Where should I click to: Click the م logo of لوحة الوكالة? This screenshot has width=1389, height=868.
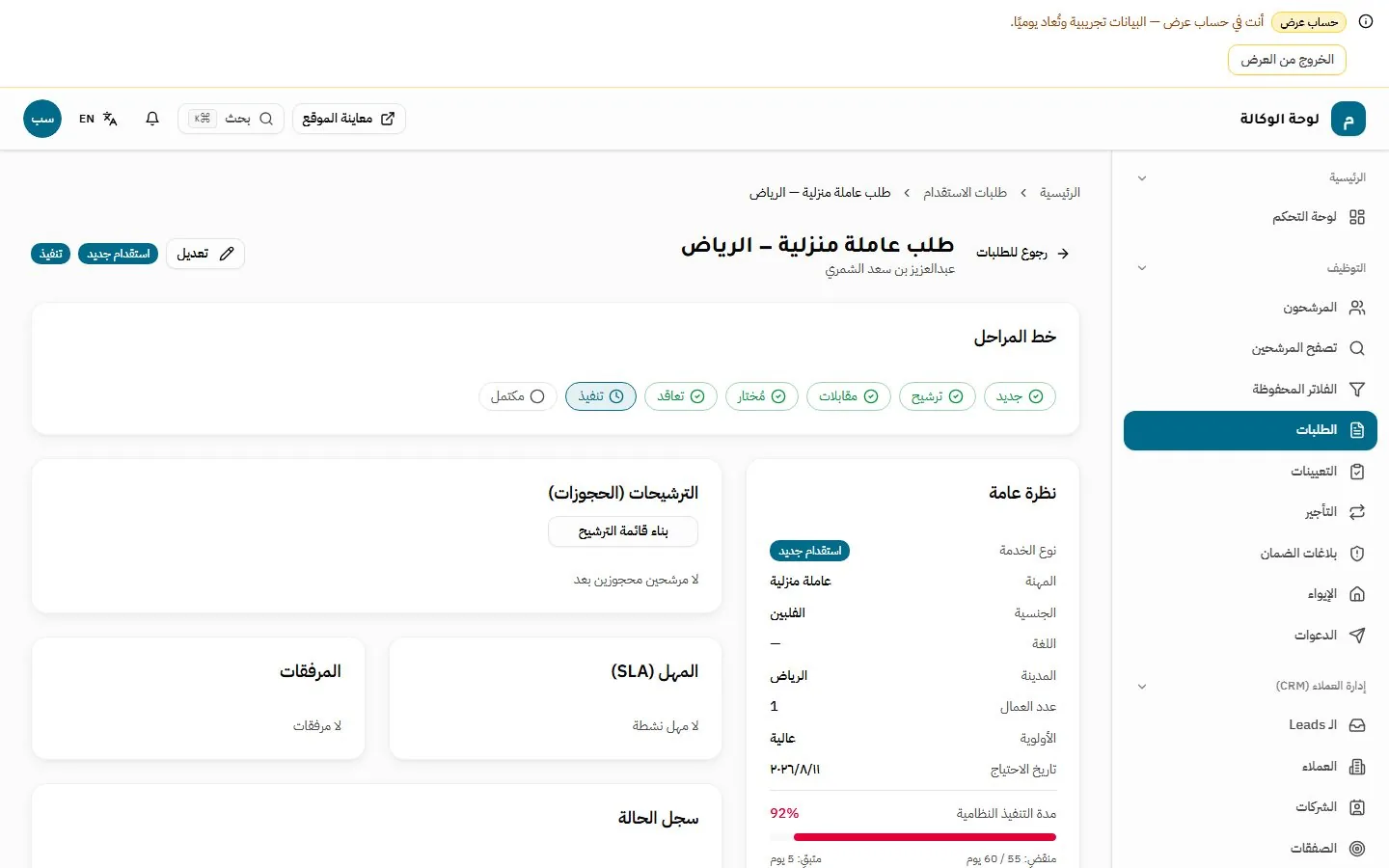[x=1348, y=119]
